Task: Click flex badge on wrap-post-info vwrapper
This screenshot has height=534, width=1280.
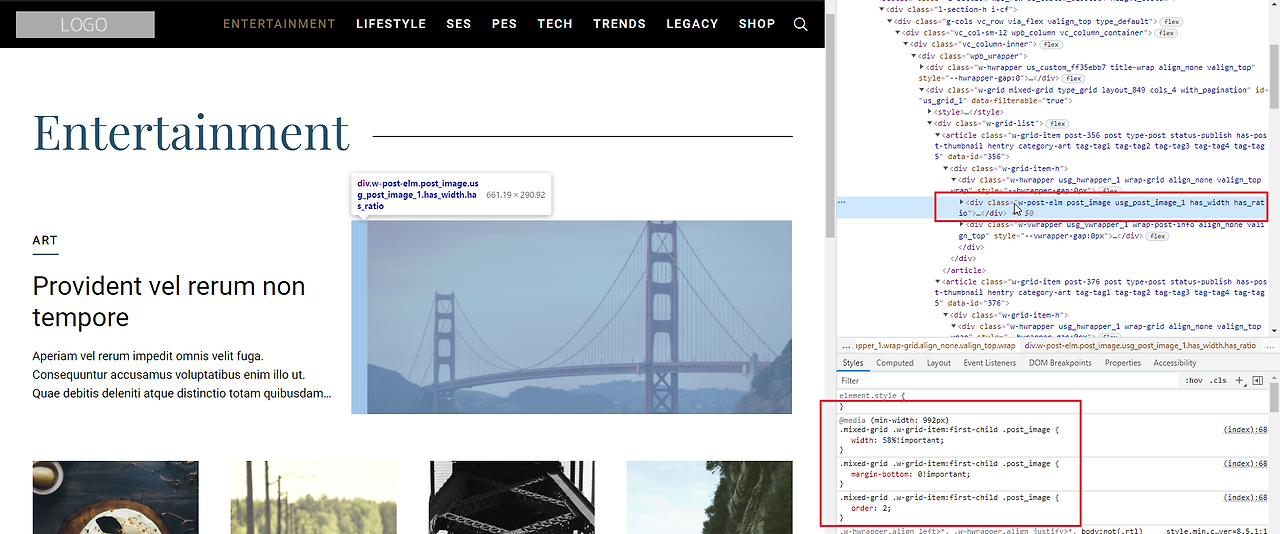Action: tap(1157, 236)
